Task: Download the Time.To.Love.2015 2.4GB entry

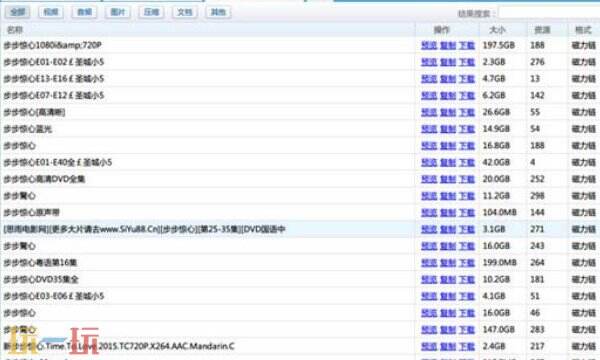Action: click(467, 347)
